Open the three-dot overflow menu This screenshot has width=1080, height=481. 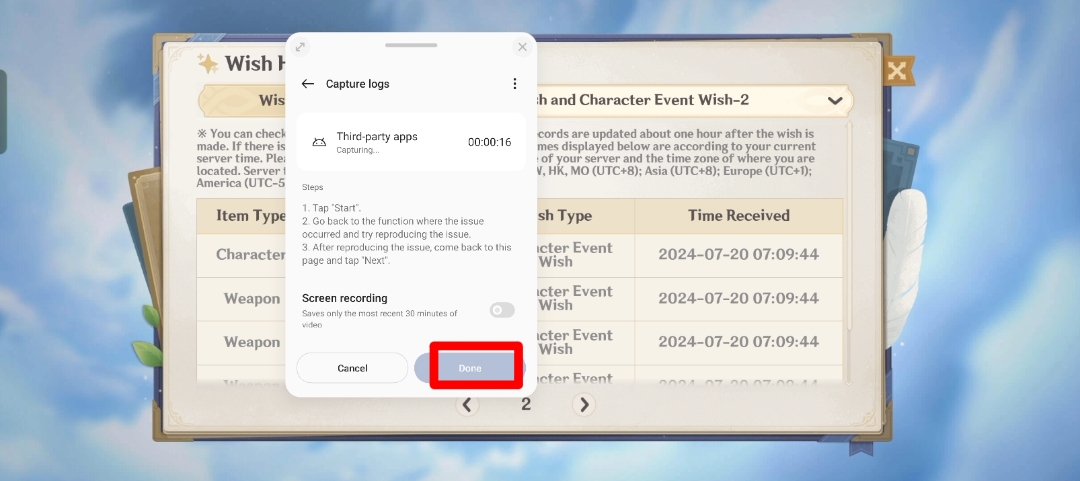[x=515, y=83]
